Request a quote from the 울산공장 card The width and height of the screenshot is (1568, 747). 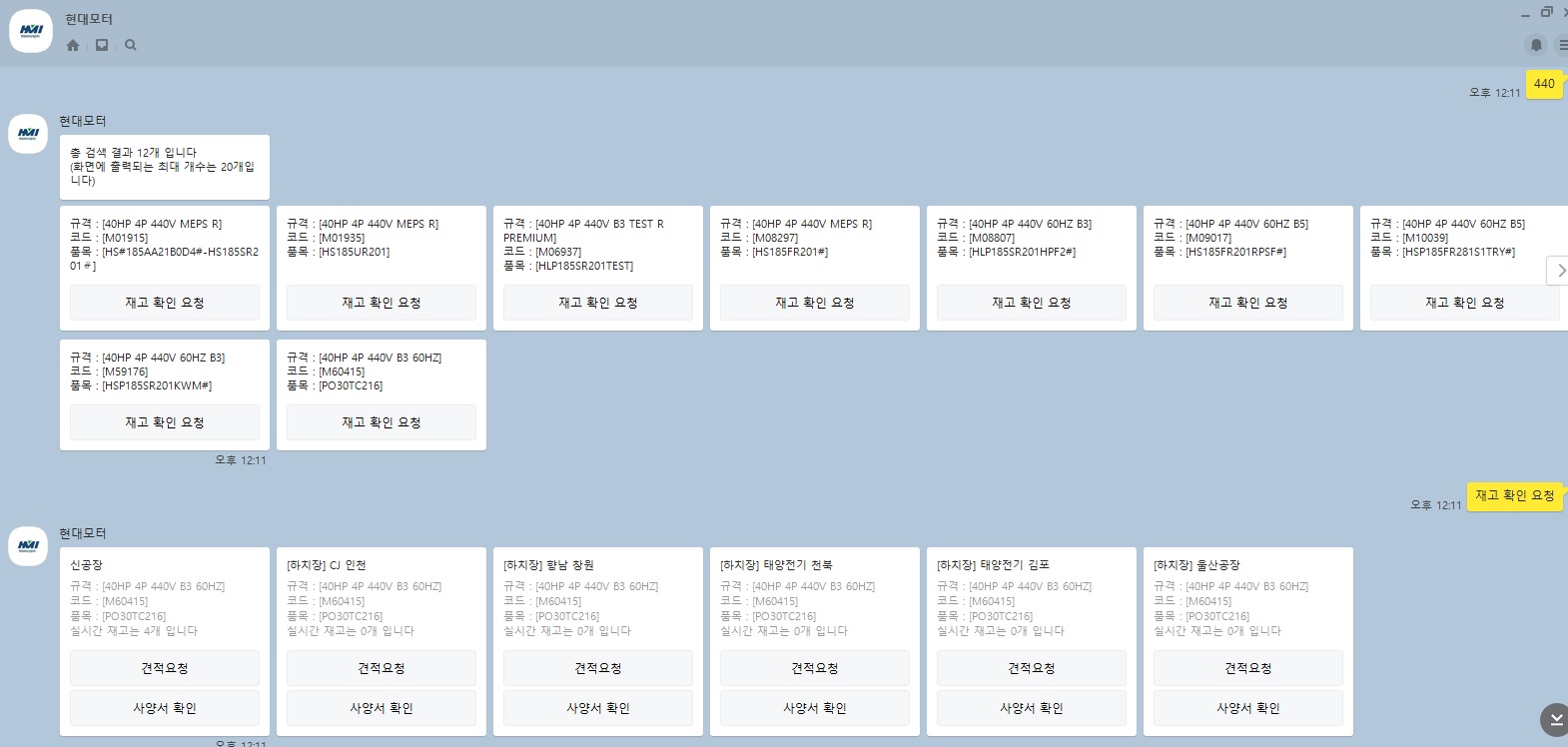(x=1248, y=668)
